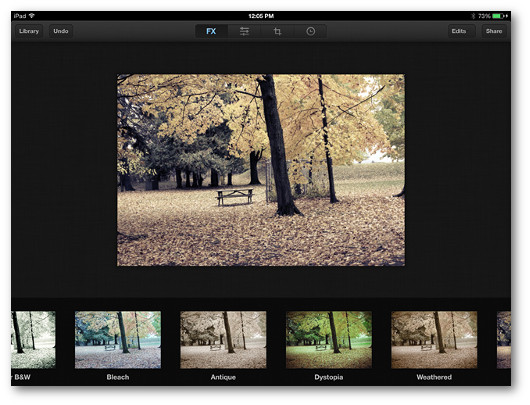Apply the Antique filter thumbnail
530x405 pixels.
click(x=223, y=340)
